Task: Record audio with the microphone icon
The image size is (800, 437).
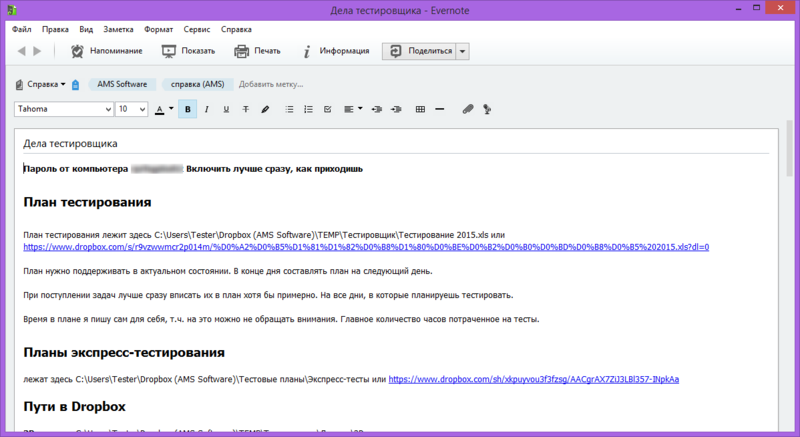Action: pyautogui.click(x=487, y=109)
